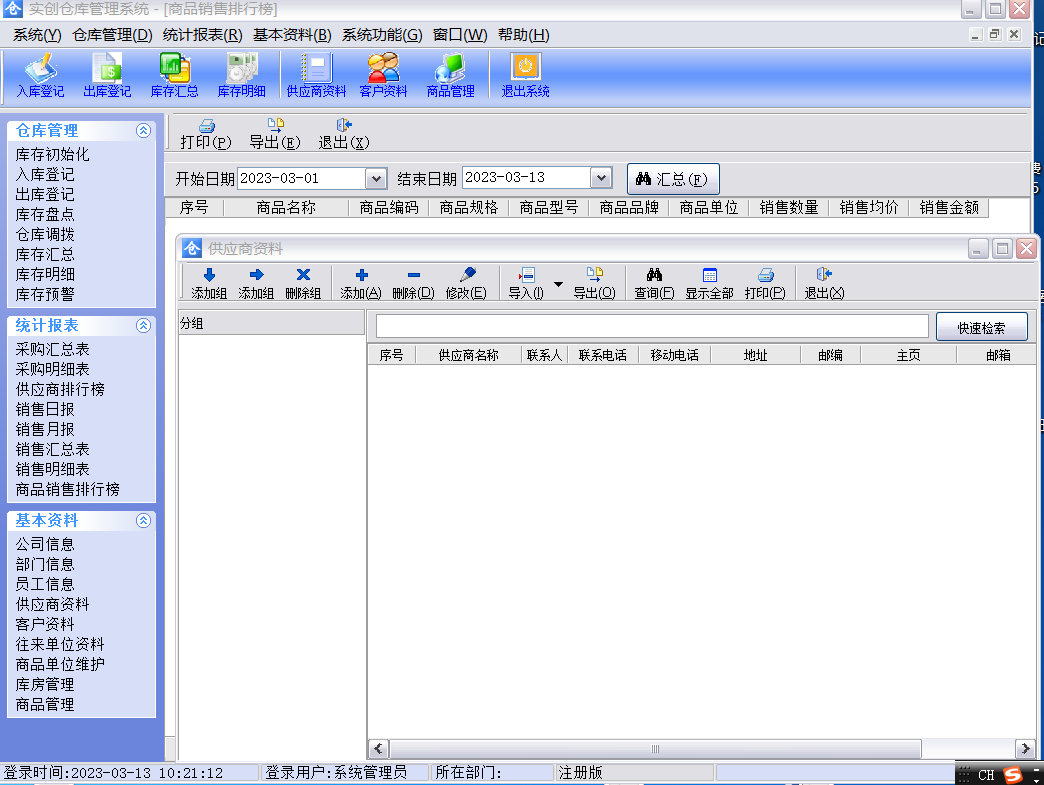
Task: Open 仓库调拨 in sidebar
Action: tap(45, 234)
